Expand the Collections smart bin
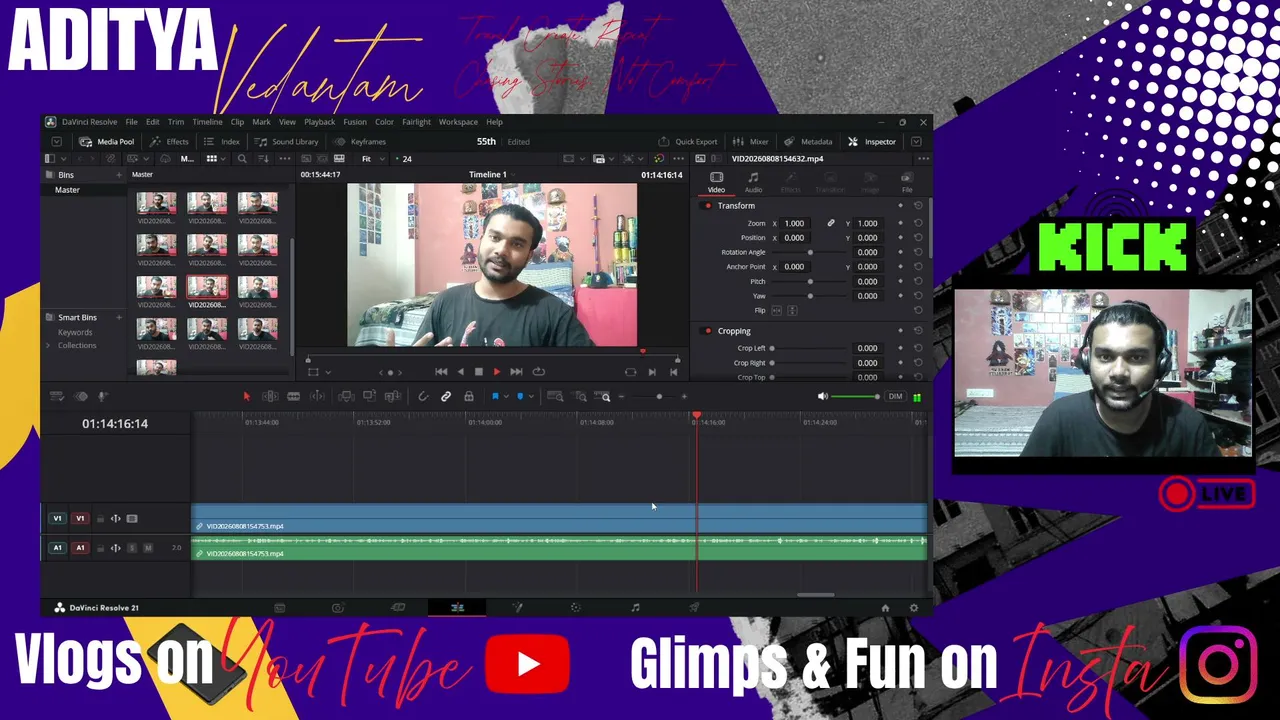 click(x=47, y=346)
